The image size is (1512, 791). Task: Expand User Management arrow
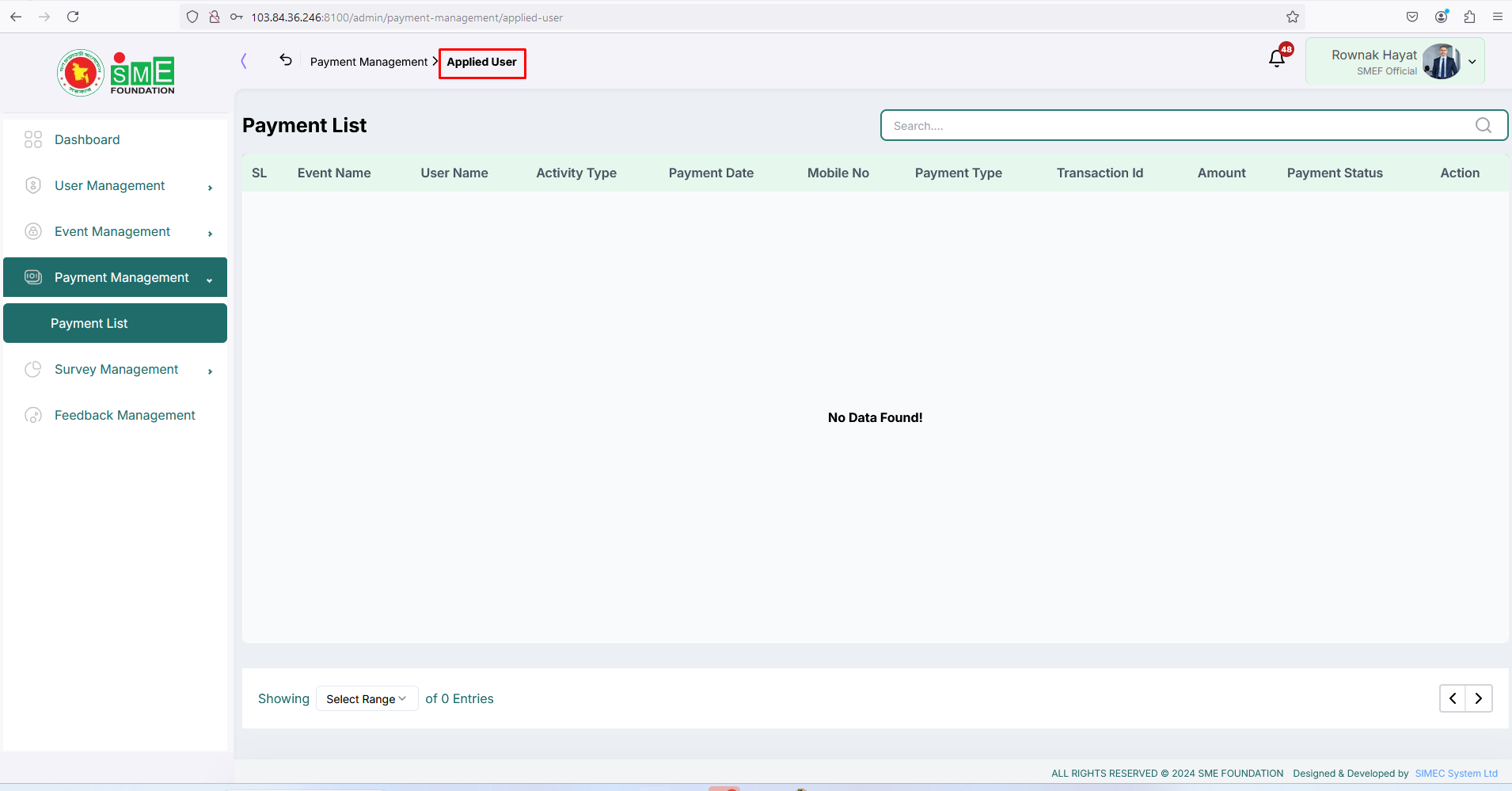coord(210,188)
